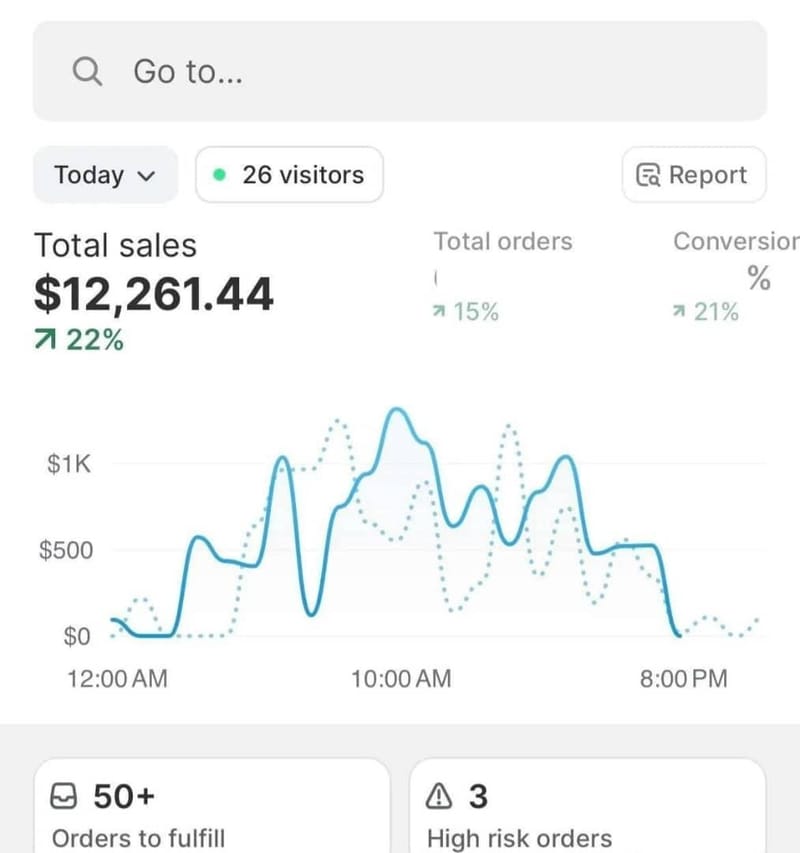The width and height of the screenshot is (800, 853).
Task: Click the chevron next to Today
Action: [x=146, y=176]
